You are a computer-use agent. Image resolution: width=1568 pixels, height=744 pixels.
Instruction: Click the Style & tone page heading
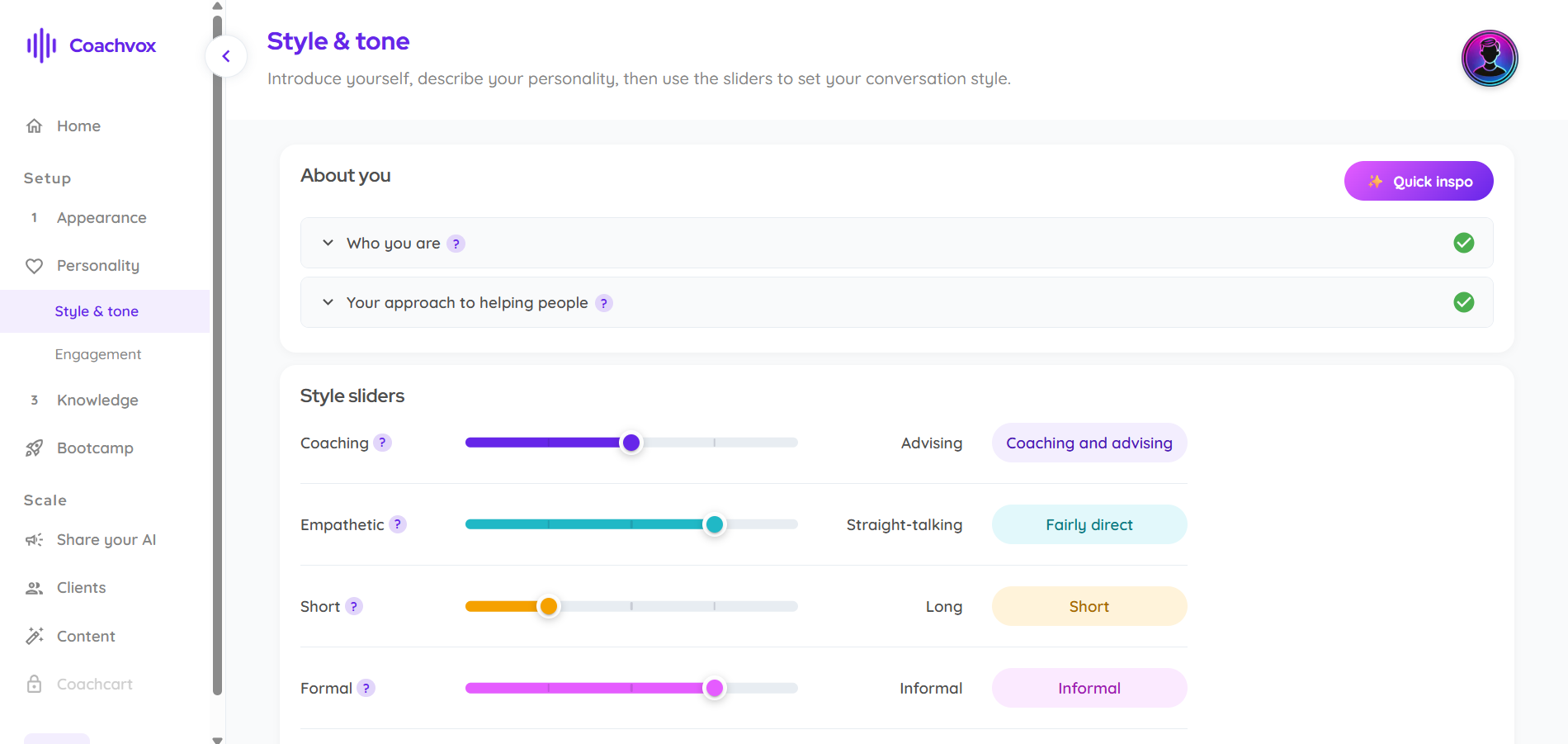coord(338,41)
